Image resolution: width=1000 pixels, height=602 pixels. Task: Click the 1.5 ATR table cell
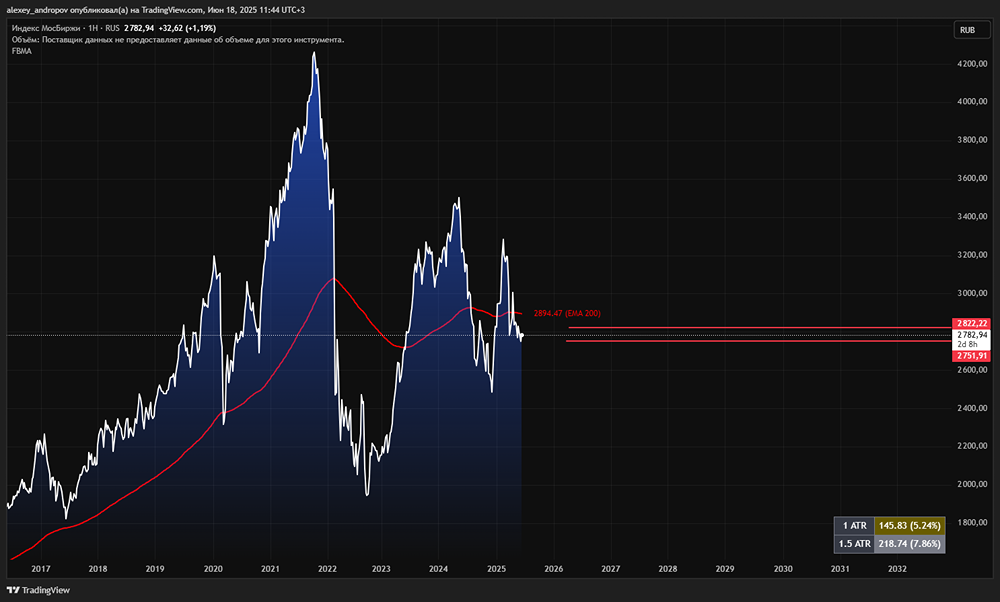(x=855, y=544)
